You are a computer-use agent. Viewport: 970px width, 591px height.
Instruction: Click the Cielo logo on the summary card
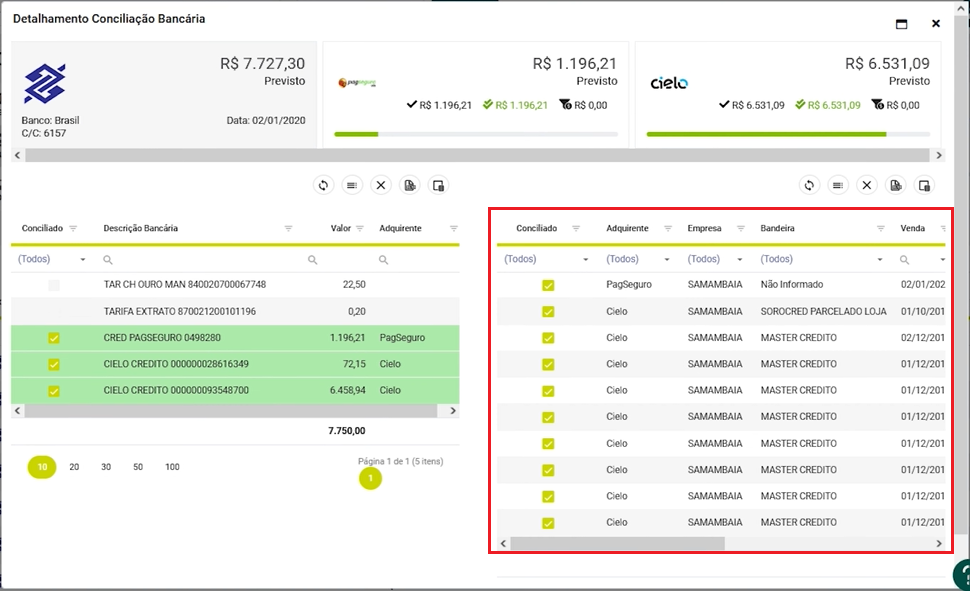click(669, 83)
